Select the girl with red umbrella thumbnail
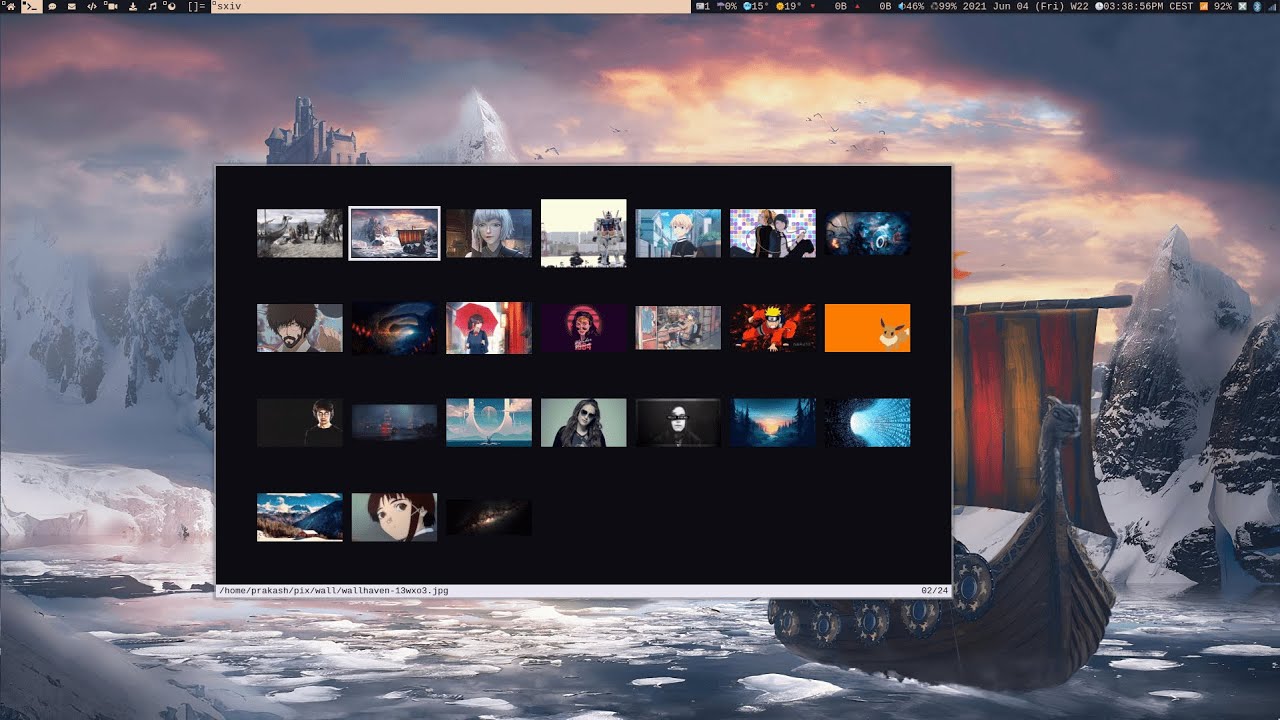The width and height of the screenshot is (1280, 720). click(x=489, y=328)
